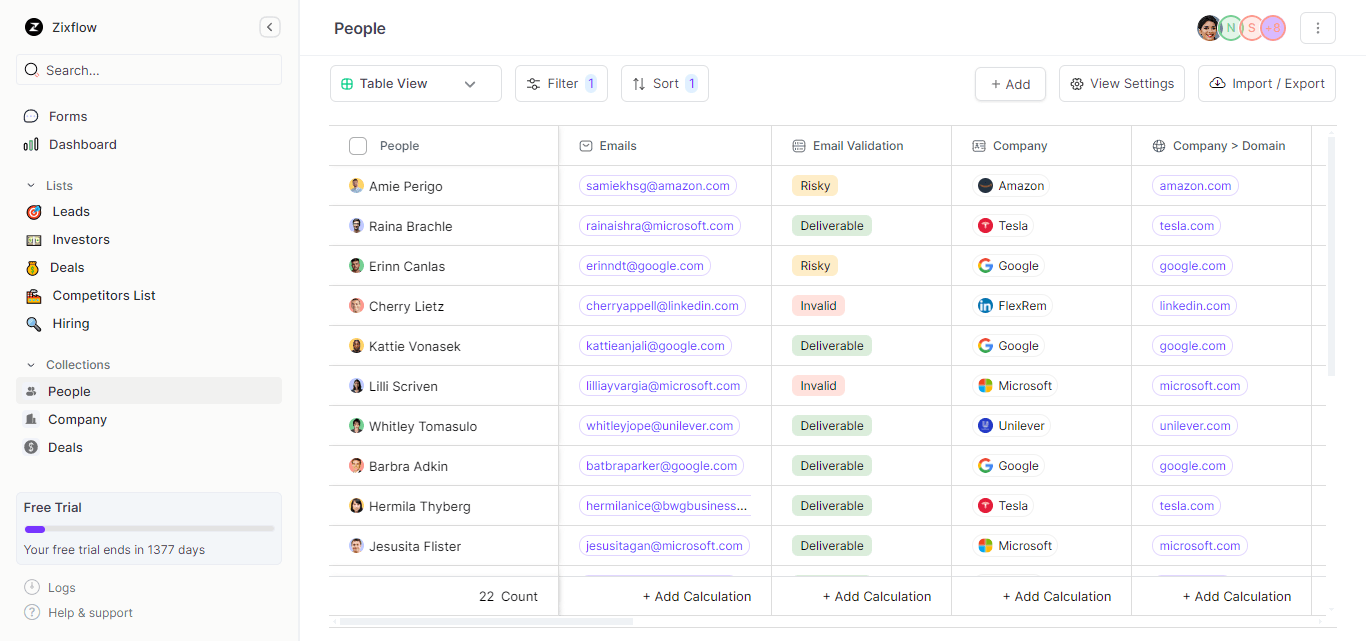This screenshot has width=1366, height=641.
Task: Click the Zixflow logo
Action: (x=34, y=27)
